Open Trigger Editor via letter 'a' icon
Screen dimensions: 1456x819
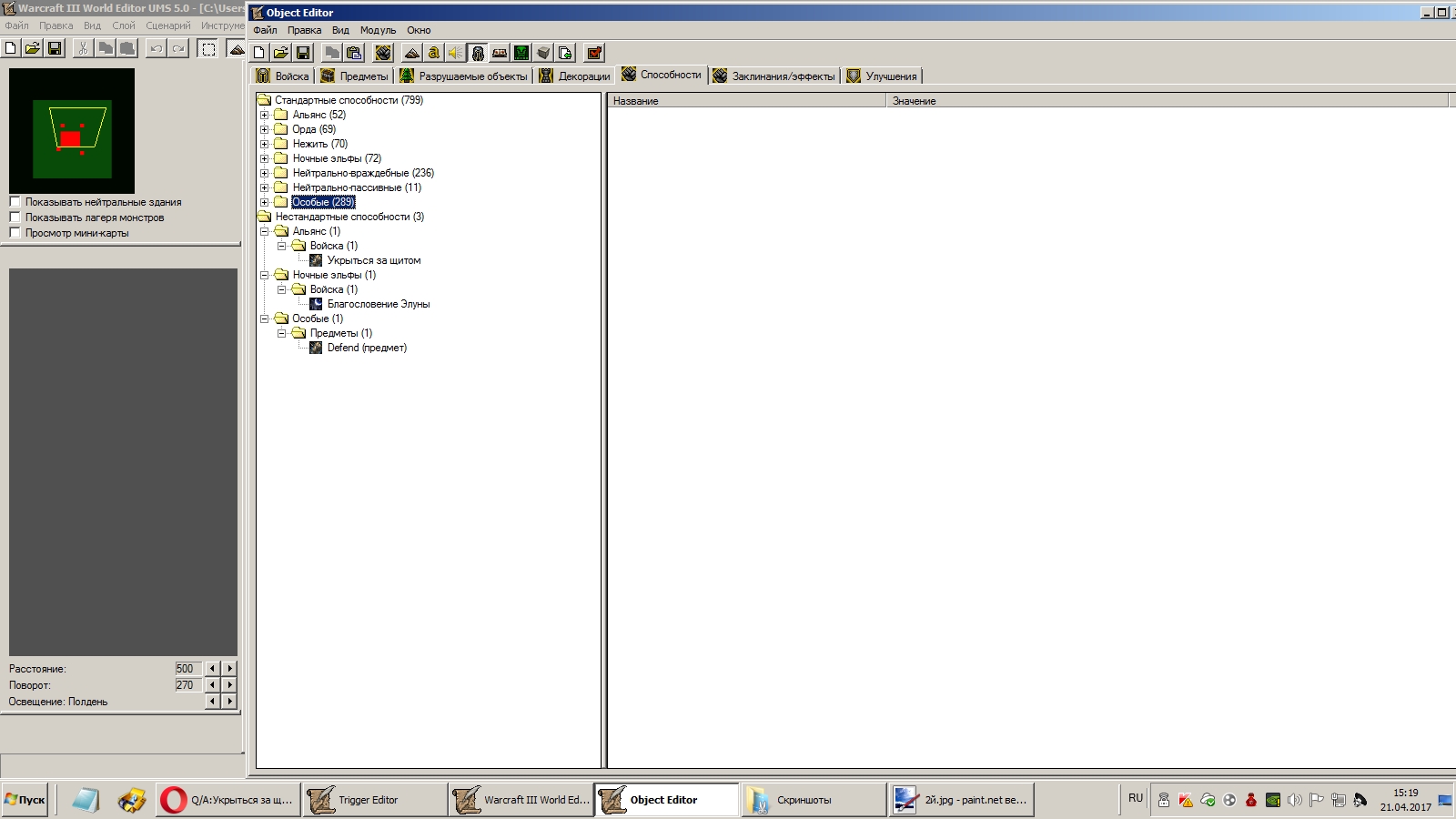434,53
